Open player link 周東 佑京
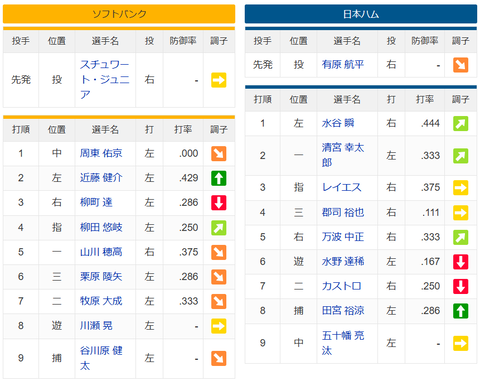480x381 pixels. click(101, 153)
